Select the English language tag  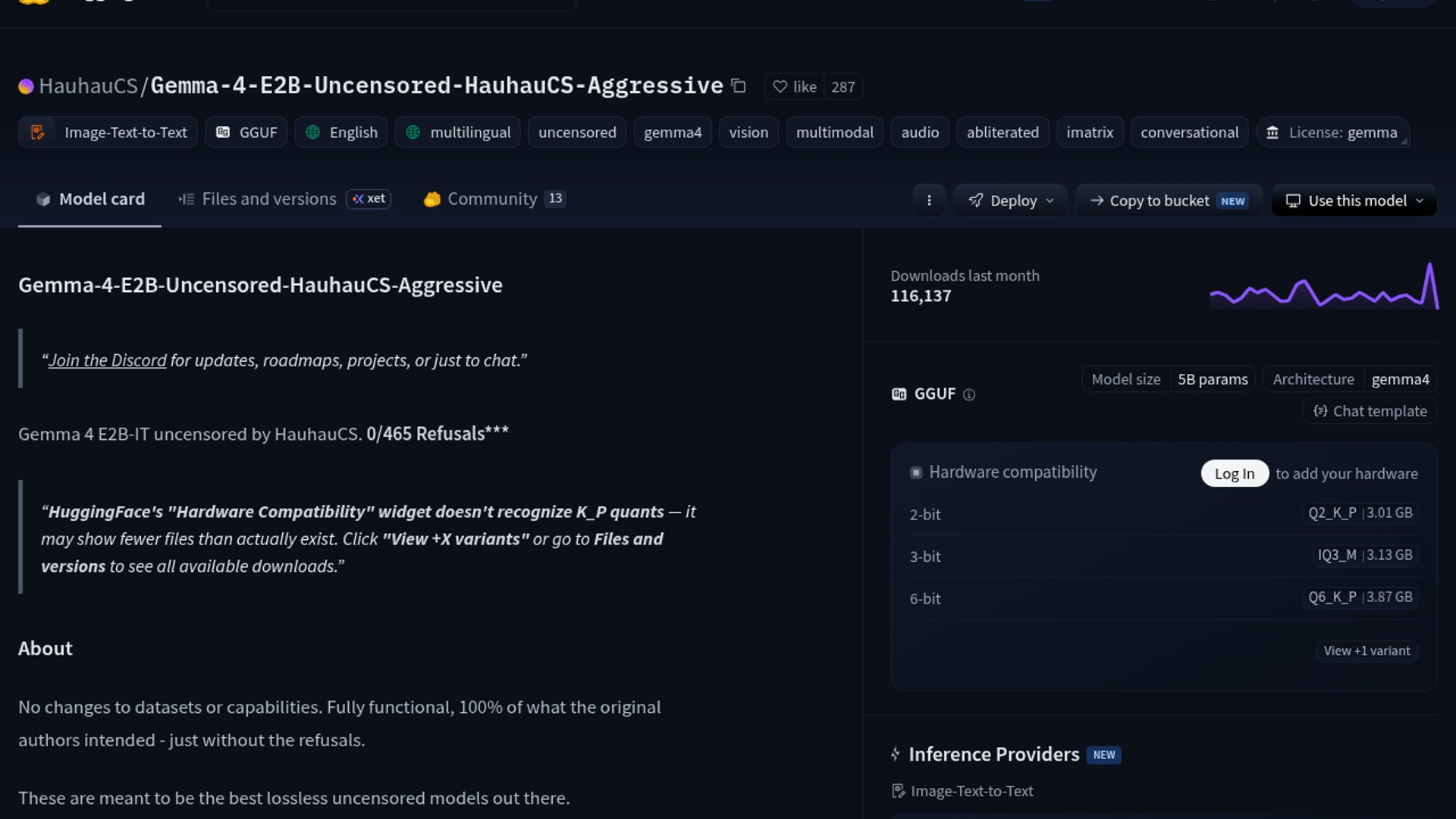coord(341,132)
